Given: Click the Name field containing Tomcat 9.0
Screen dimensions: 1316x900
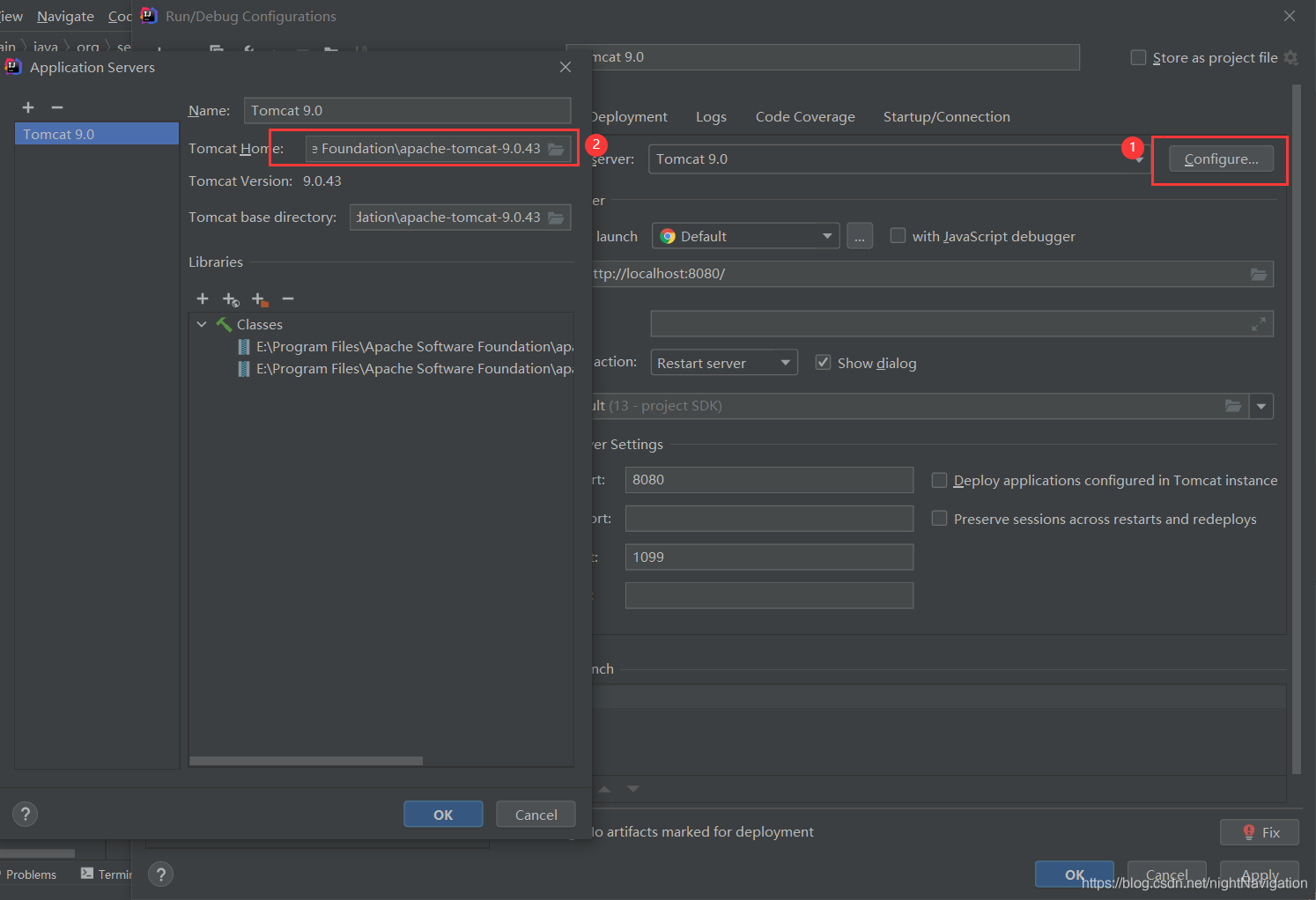Looking at the screenshot, I should click(407, 111).
